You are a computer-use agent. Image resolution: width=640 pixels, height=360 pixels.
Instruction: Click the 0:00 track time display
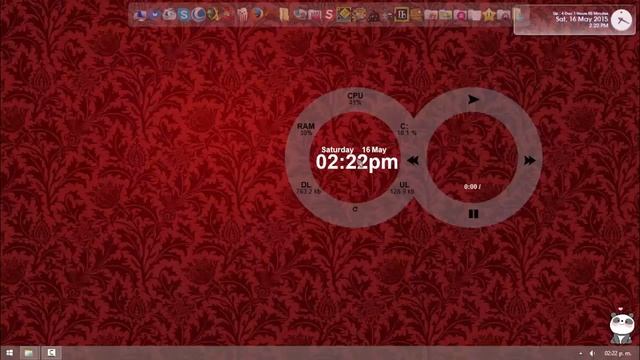click(472, 187)
